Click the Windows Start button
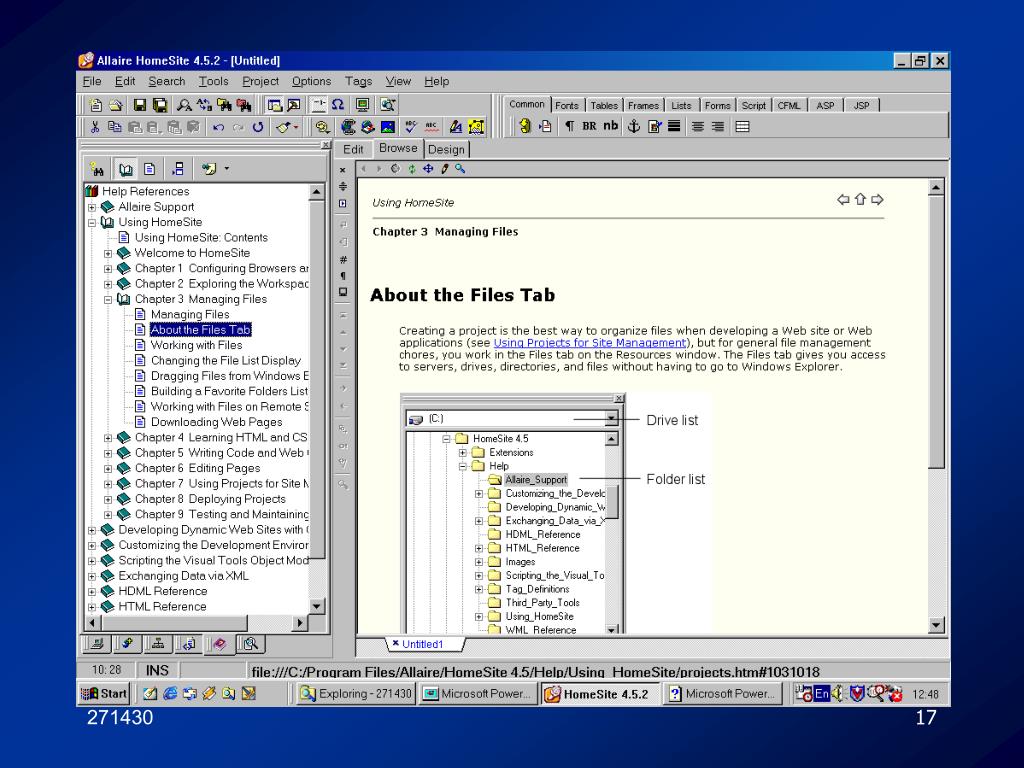Image resolution: width=1024 pixels, height=768 pixels. point(104,694)
